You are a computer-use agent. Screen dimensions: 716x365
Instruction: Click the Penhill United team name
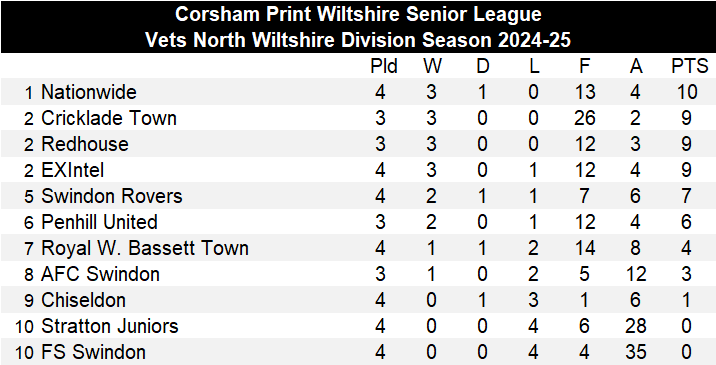click(x=99, y=222)
